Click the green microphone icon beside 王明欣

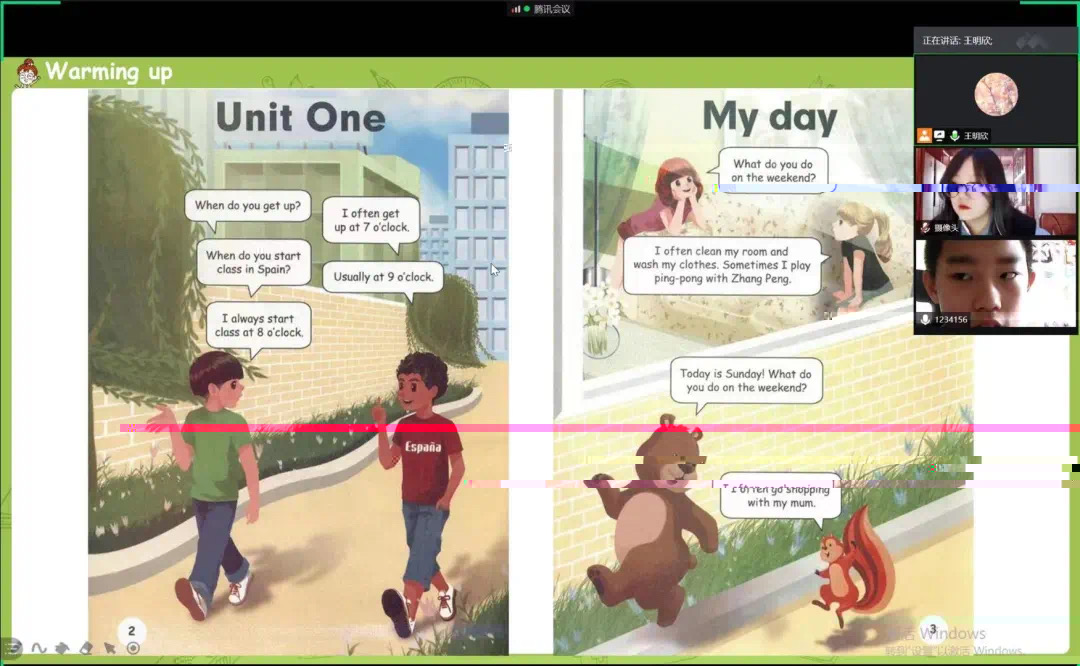pyautogui.click(x=955, y=136)
